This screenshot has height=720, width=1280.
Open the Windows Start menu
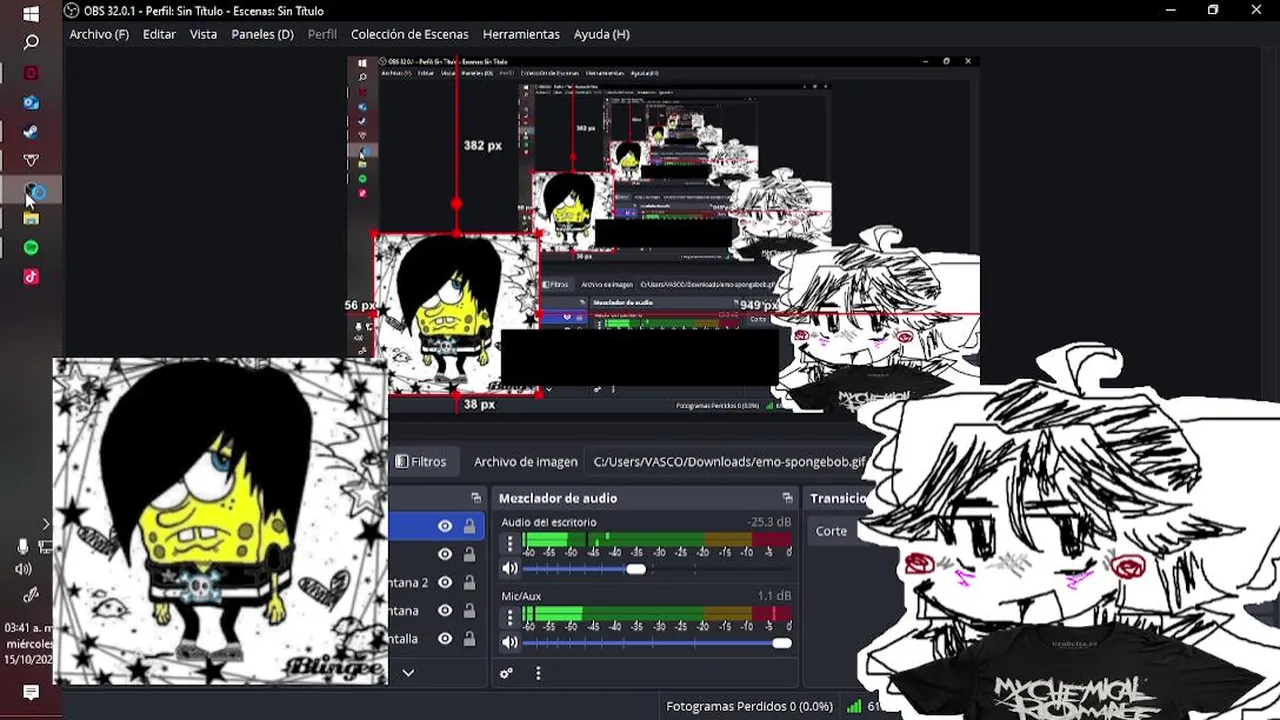click(x=31, y=14)
